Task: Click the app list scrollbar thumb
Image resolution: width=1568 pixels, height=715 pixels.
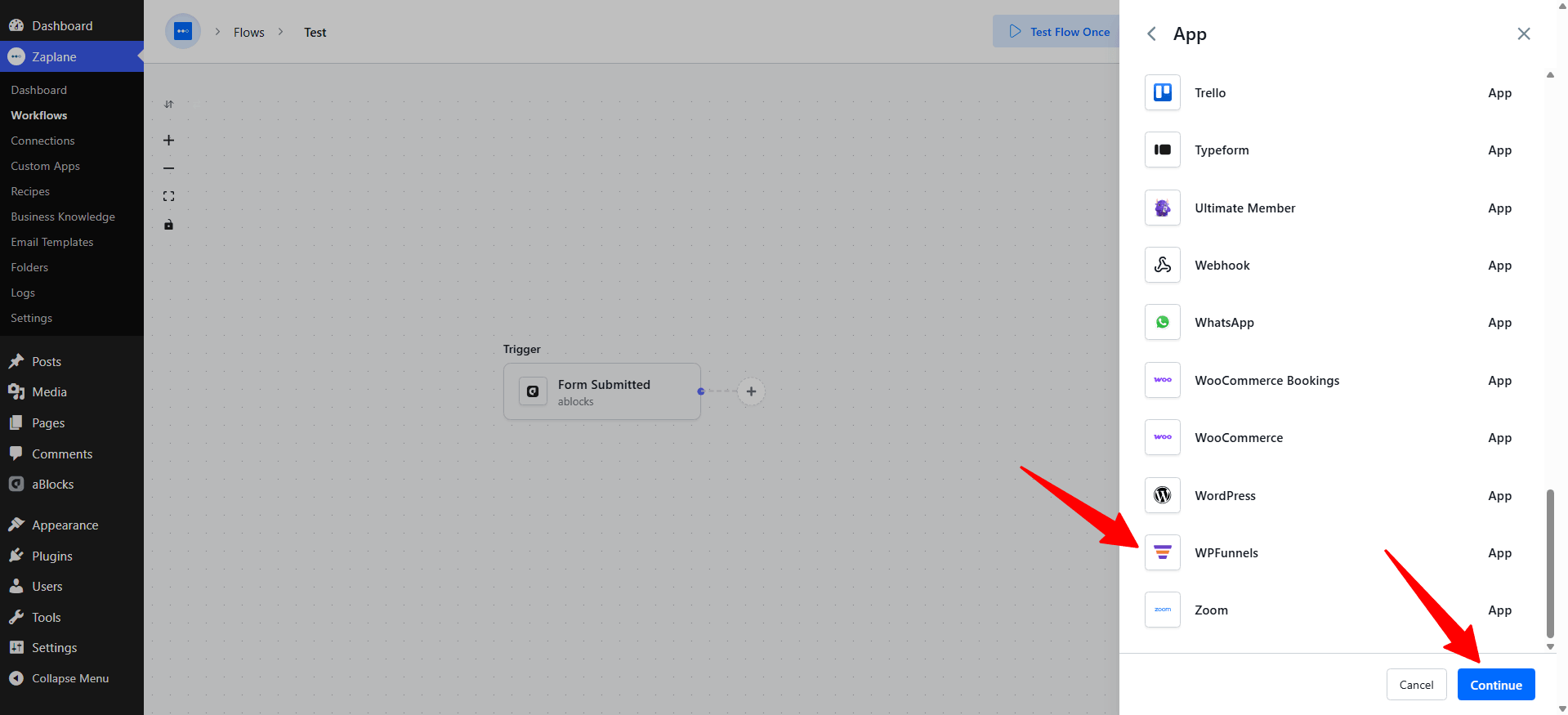Action: coord(1550,563)
